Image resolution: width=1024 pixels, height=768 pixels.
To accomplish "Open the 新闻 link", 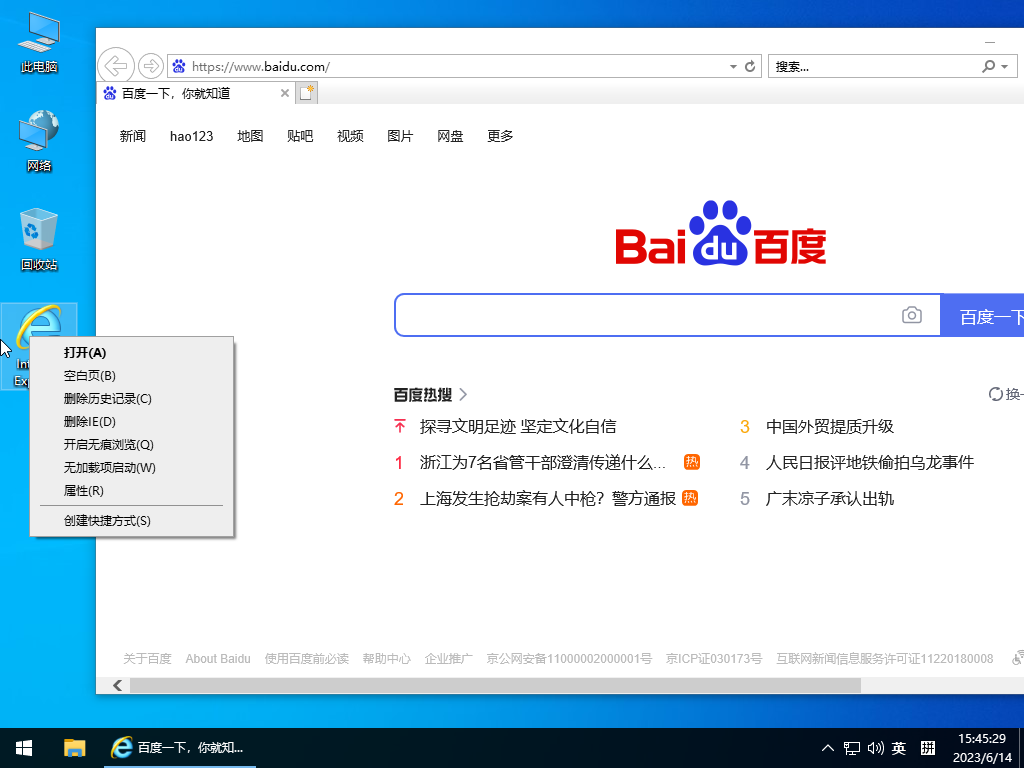I will 133,136.
